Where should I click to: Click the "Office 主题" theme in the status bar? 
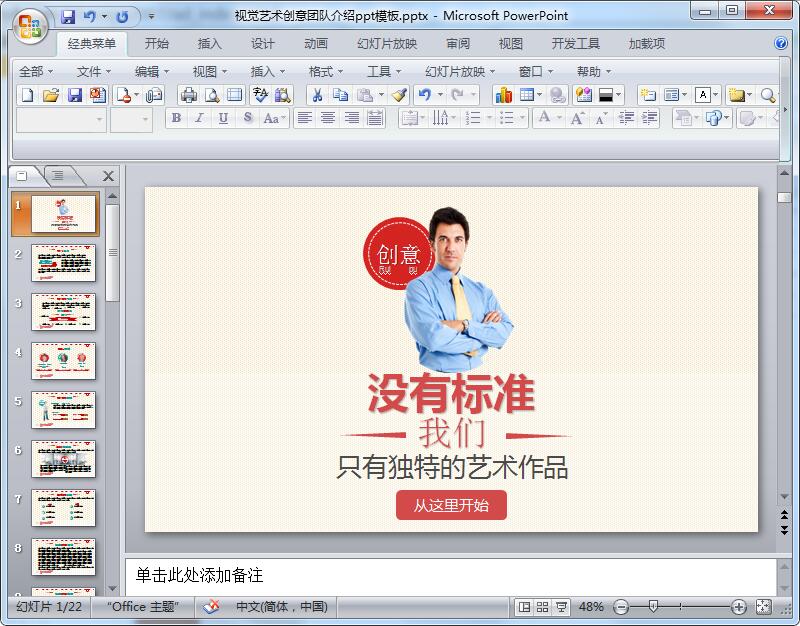142,607
